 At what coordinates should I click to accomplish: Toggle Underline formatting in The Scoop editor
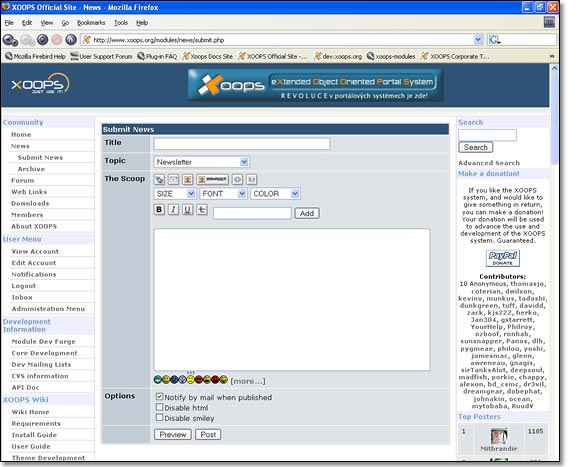(x=188, y=210)
